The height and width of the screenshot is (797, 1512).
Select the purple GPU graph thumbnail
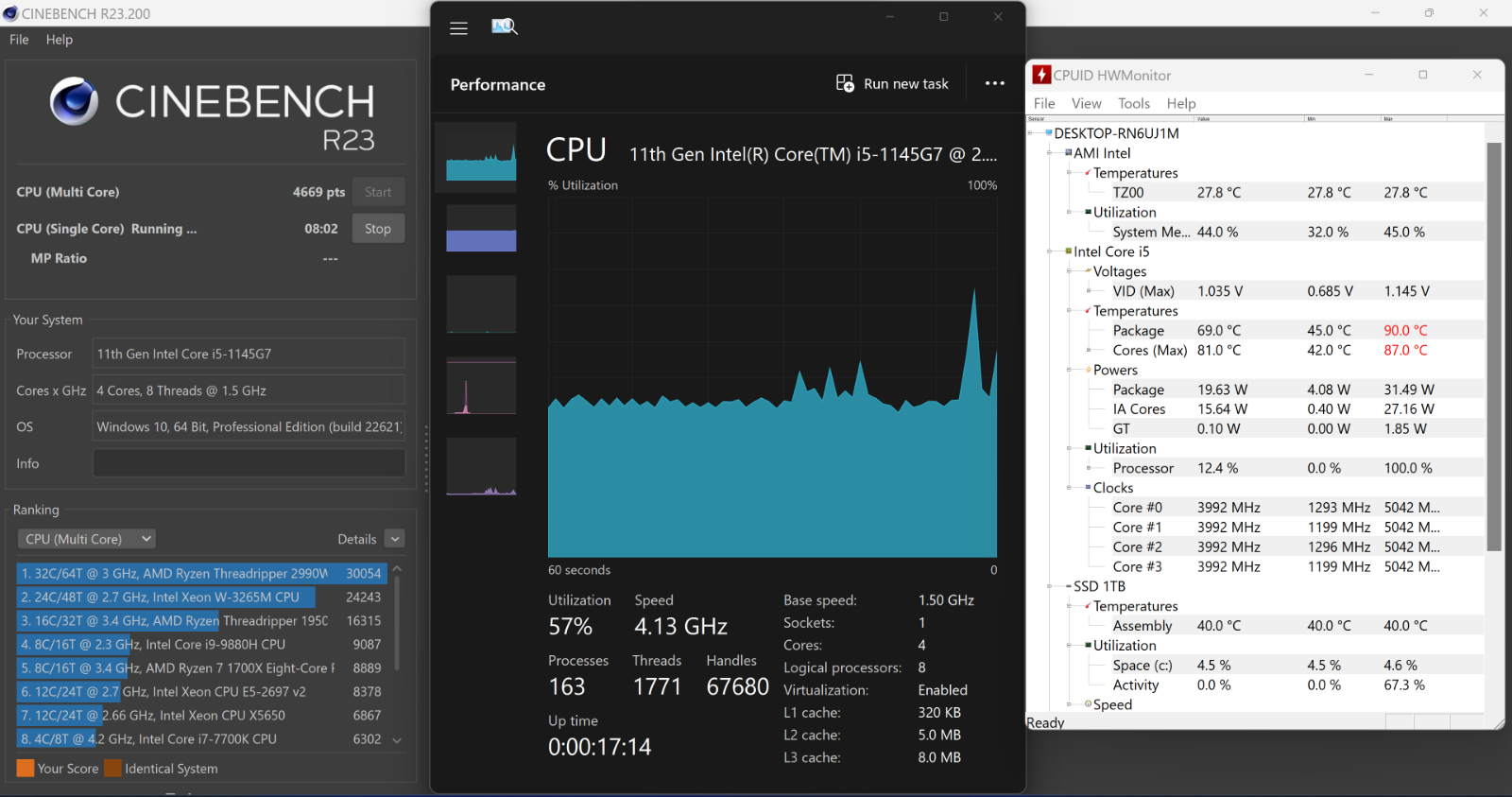coord(481,467)
